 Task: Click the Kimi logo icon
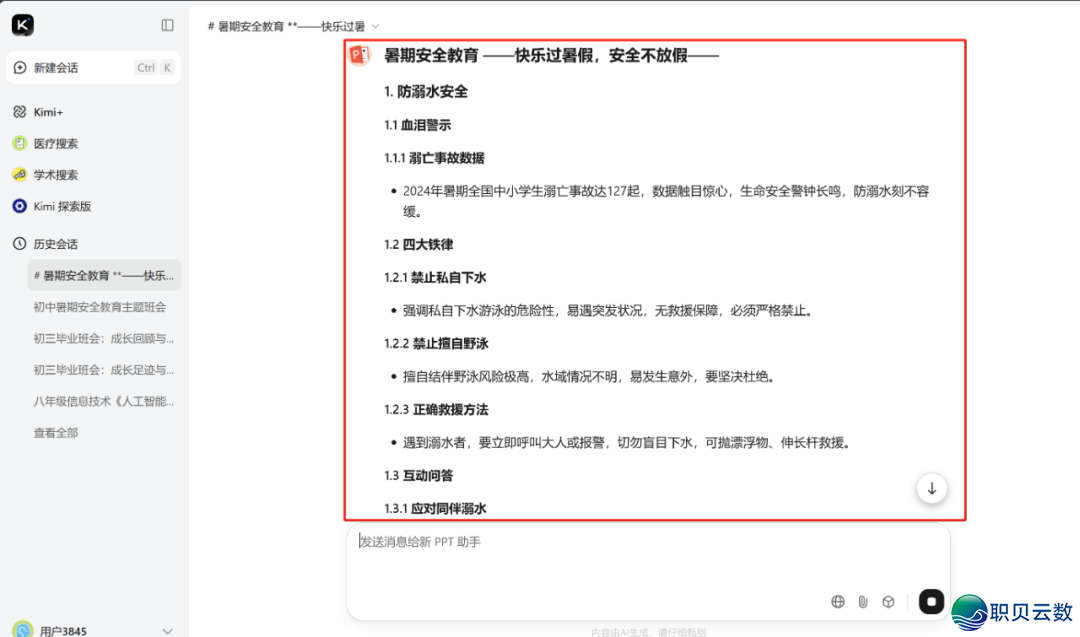tap(23, 25)
